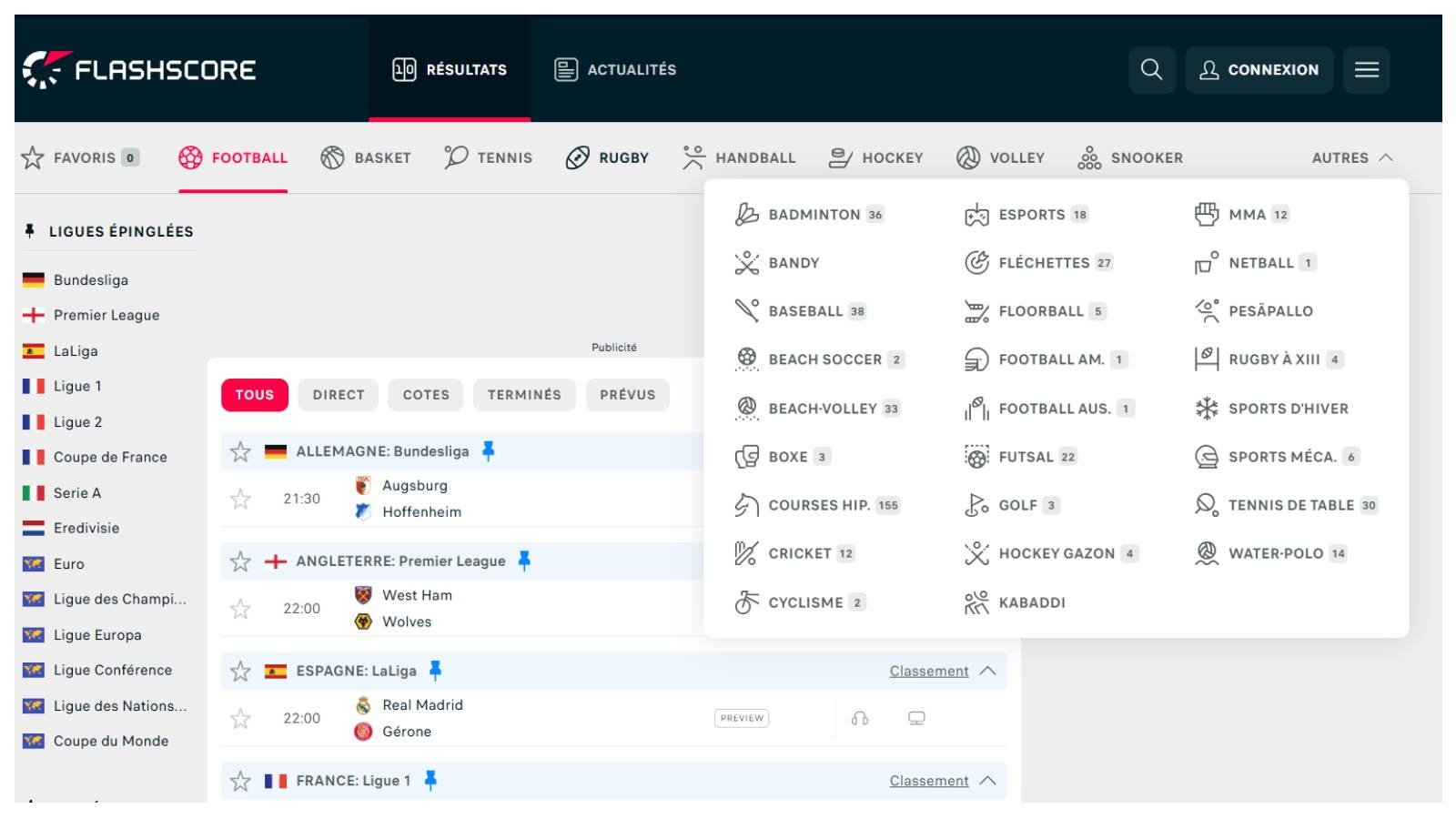
Task: Click the CONNEXION login button
Action: [x=1259, y=69]
